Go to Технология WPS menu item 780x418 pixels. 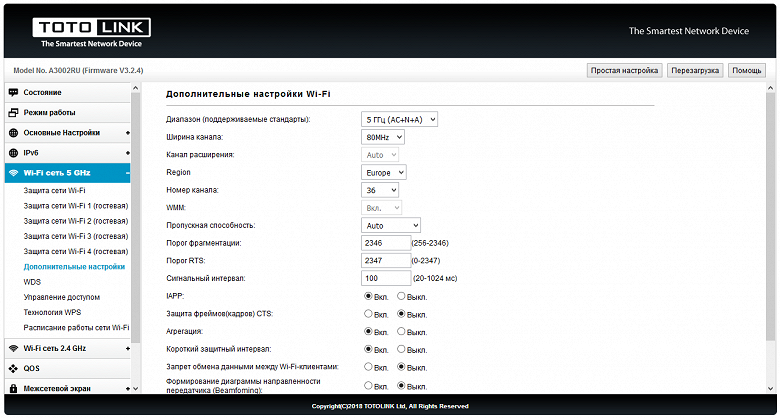pyautogui.click(x=52, y=313)
